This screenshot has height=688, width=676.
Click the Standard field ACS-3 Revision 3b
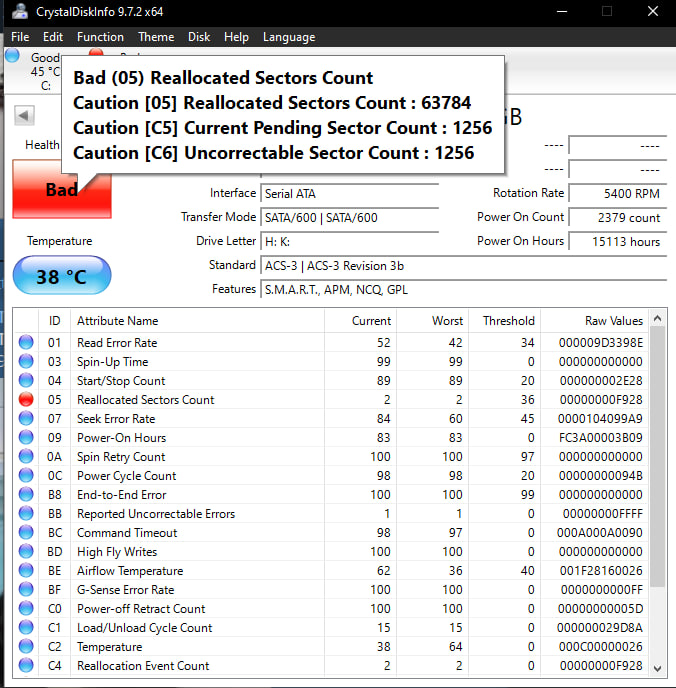tap(464, 265)
